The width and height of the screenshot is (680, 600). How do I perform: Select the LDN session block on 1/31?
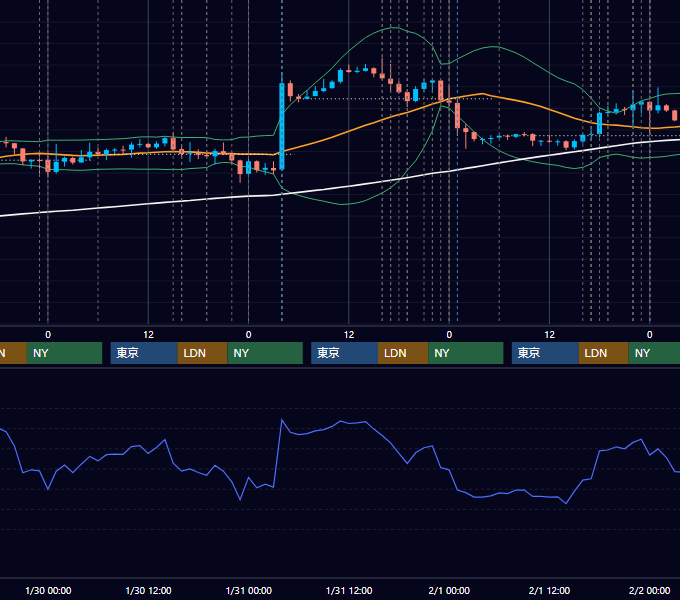[403, 353]
